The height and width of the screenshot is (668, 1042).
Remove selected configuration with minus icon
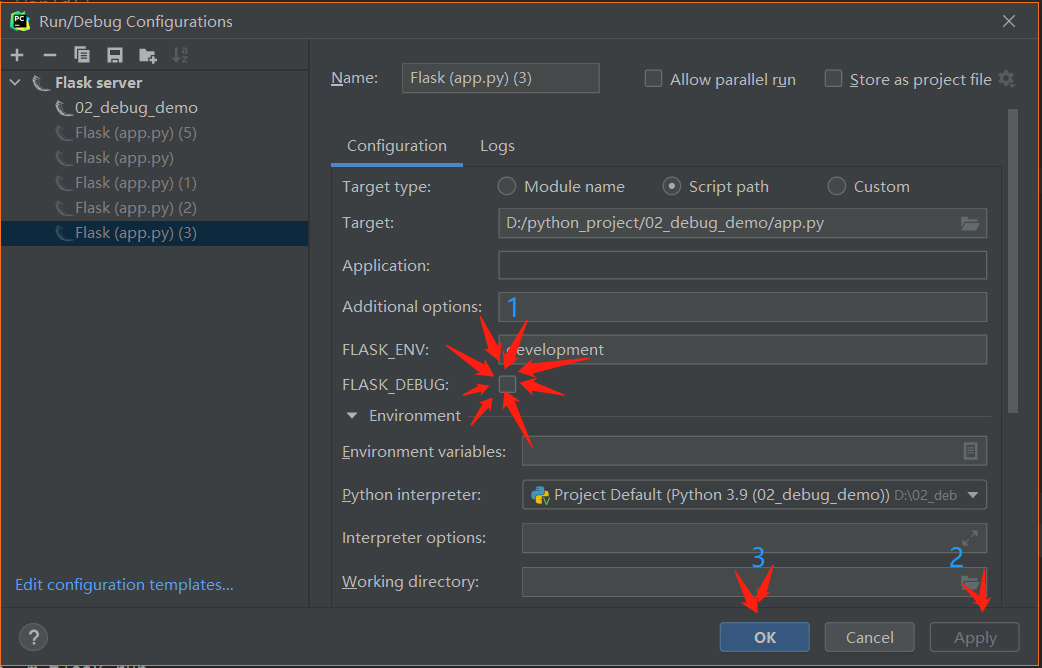(x=50, y=55)
